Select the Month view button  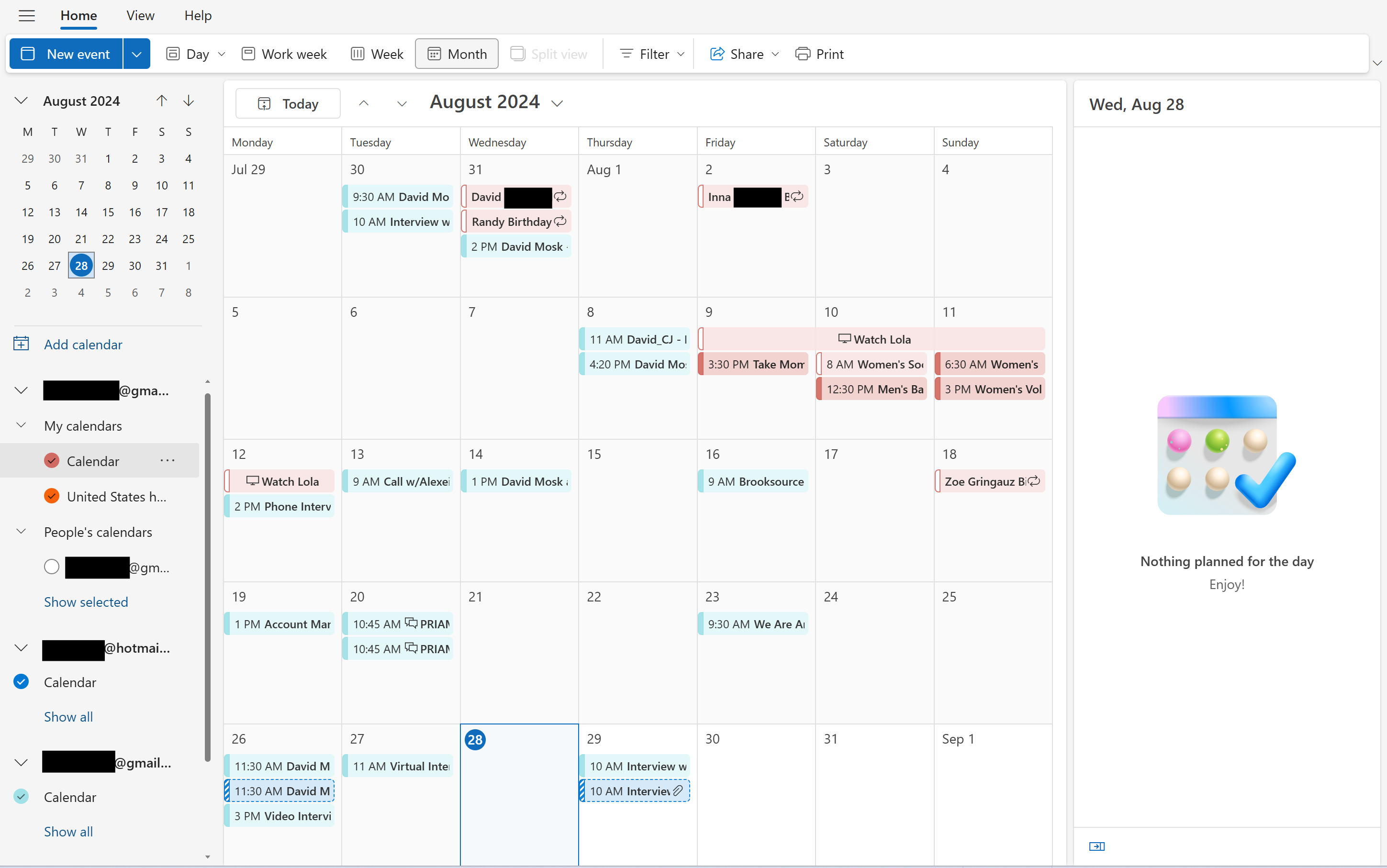click(457, 54)
